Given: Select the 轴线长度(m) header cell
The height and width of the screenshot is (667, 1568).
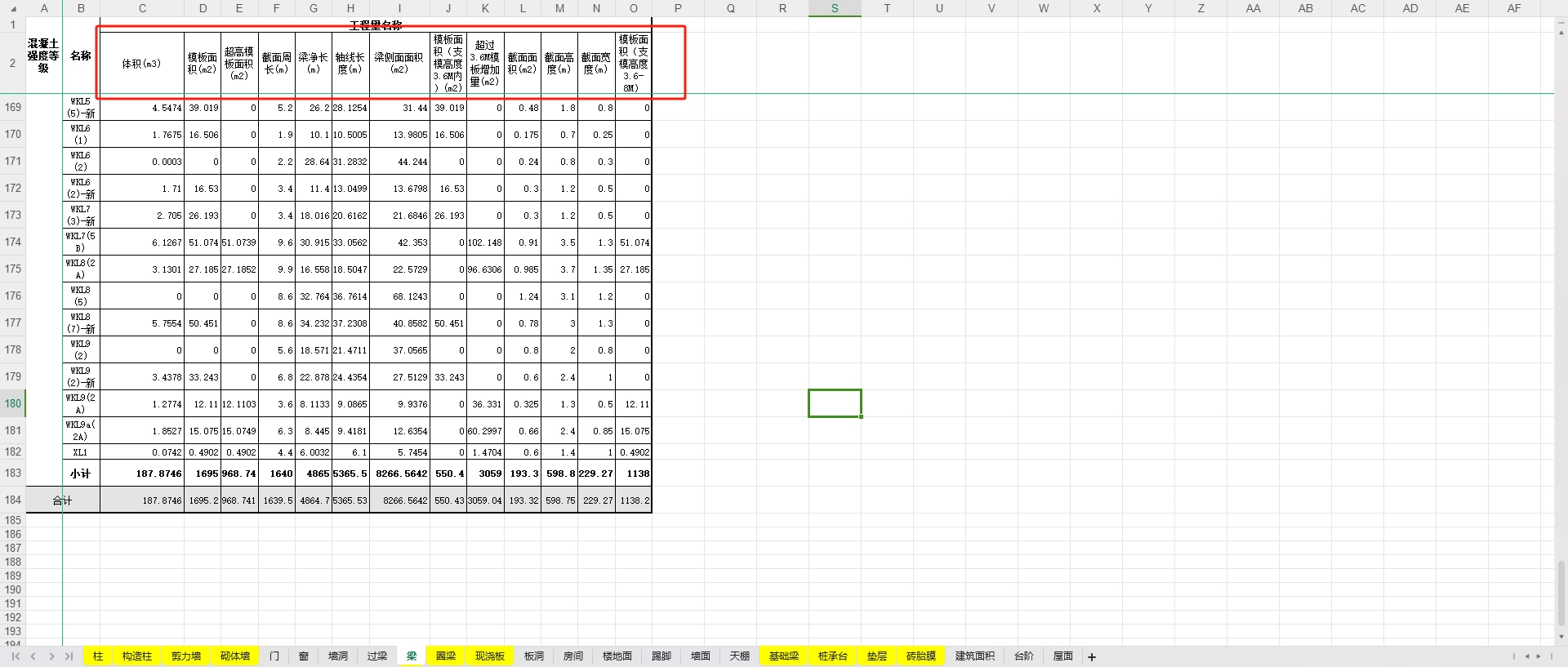Looking at the screenshot, I should click(350, 63).
